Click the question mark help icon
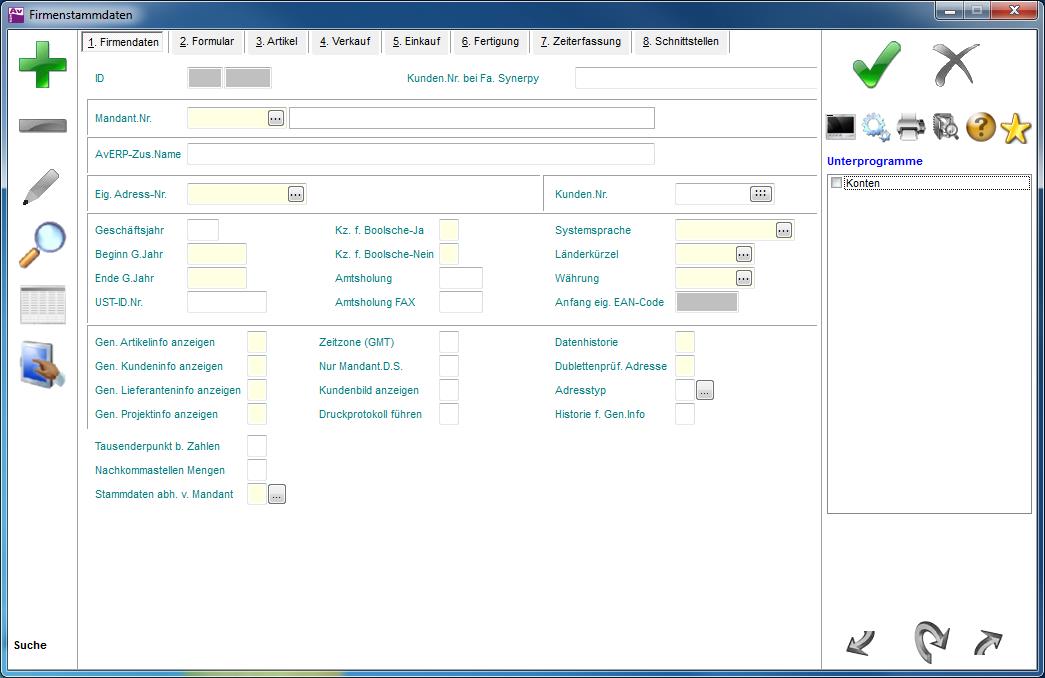 (980, 127)
